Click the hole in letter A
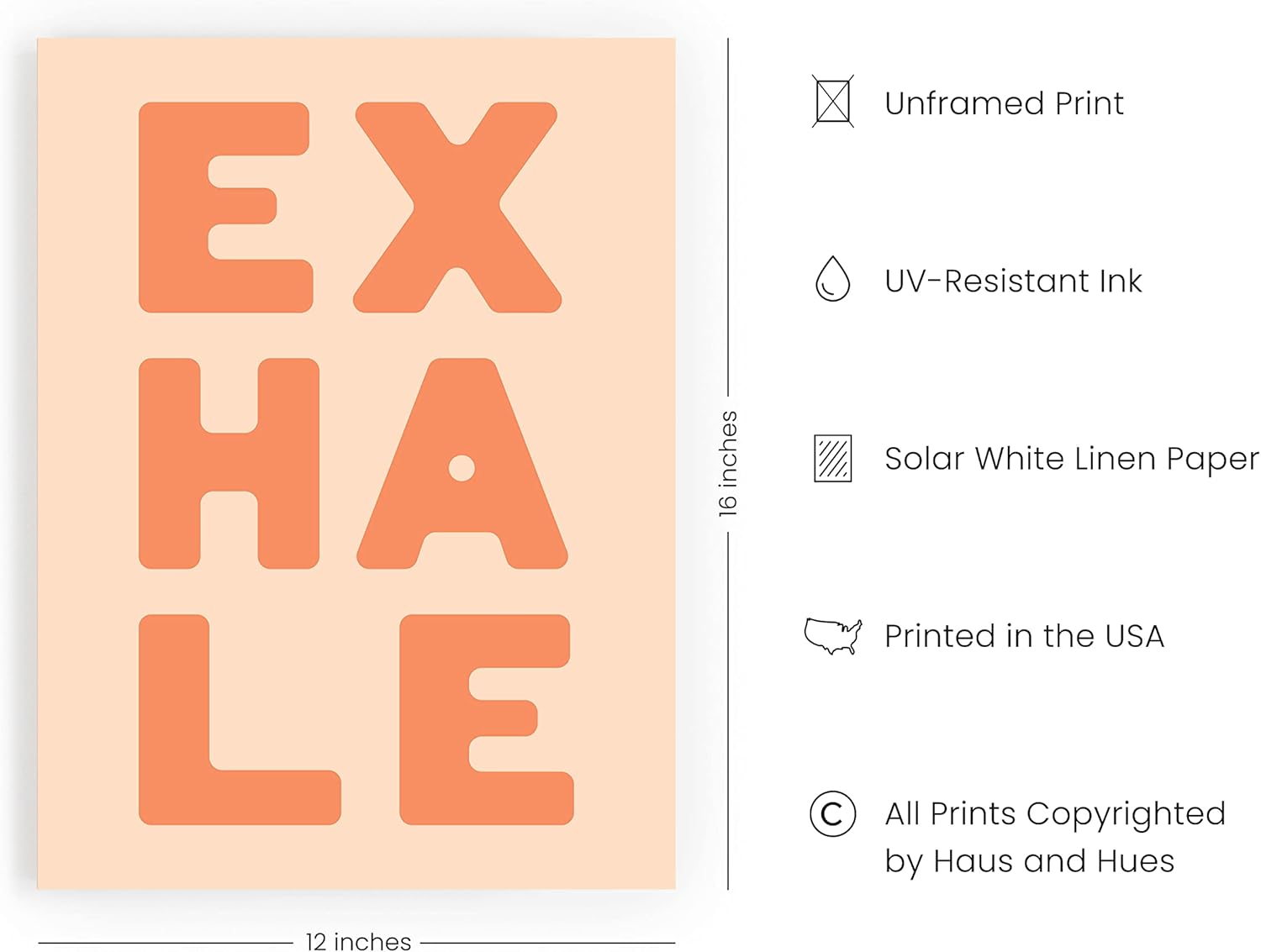1261x952 pixels. [x=462, y=468]
